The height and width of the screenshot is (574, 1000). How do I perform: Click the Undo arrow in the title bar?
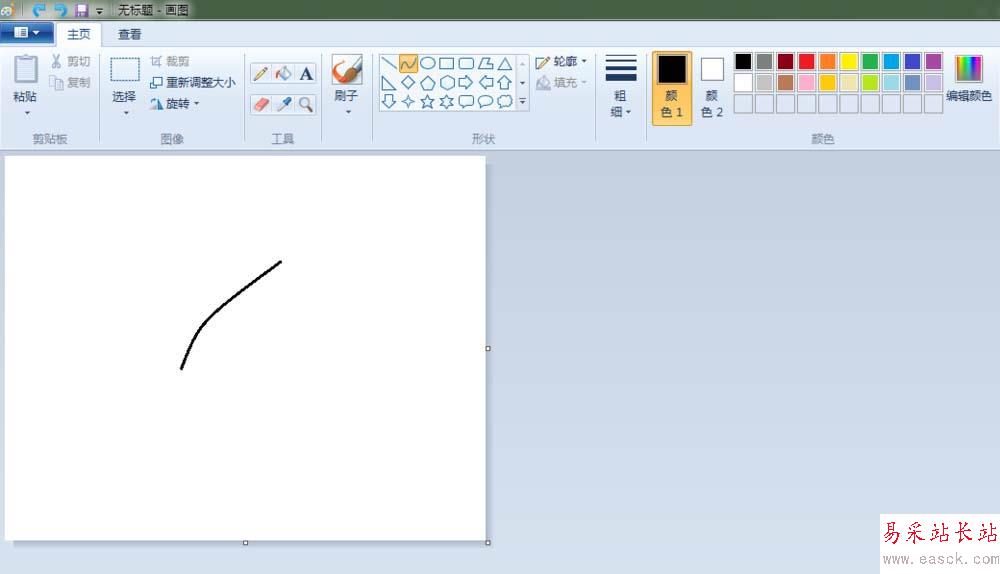(39, 10)
